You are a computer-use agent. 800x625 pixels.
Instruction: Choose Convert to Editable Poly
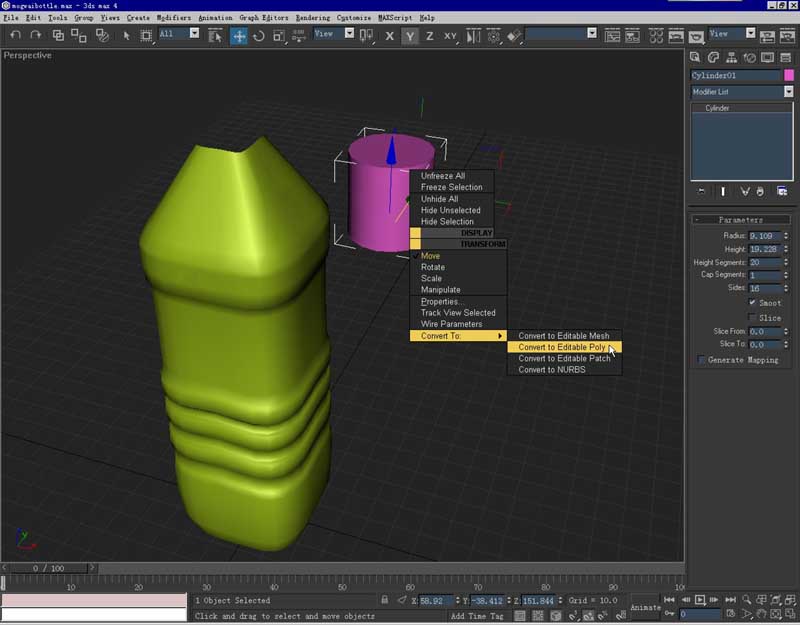click(561, 347)
